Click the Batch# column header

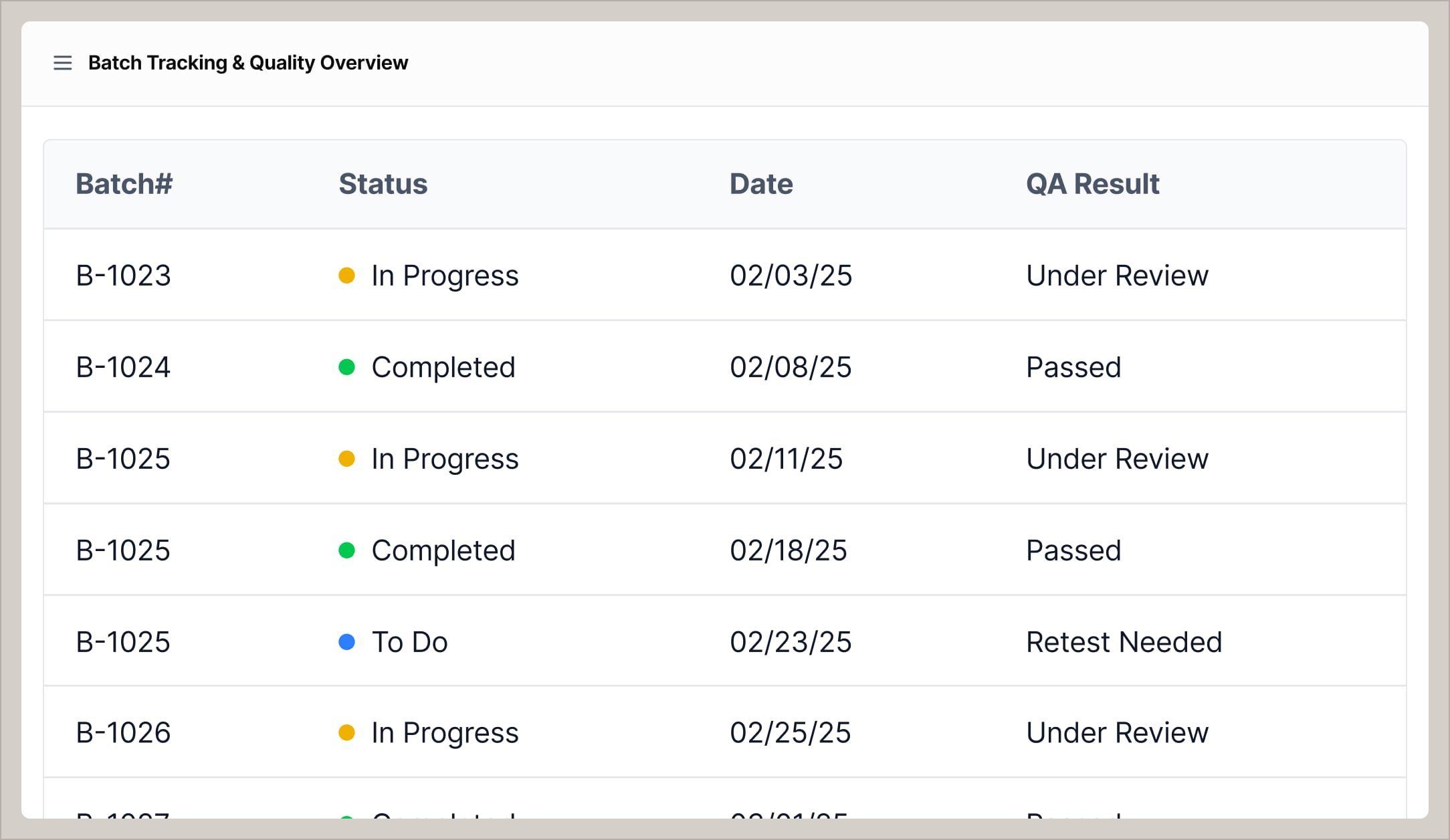tap(124, 184)
